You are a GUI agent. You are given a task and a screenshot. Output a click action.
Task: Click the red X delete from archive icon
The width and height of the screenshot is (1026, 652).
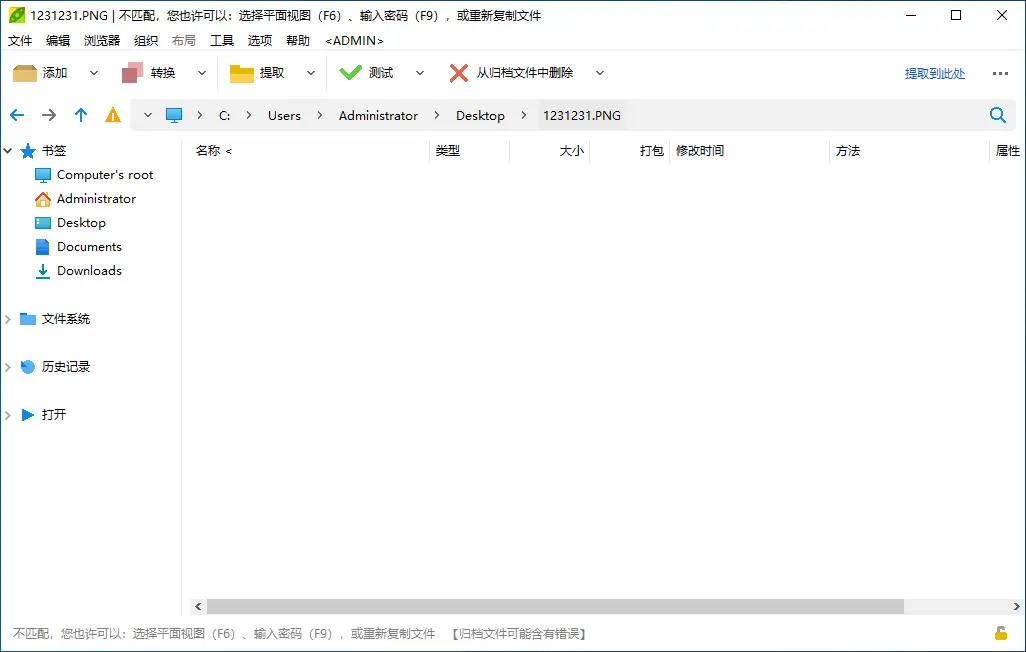(x=459, y=73)
